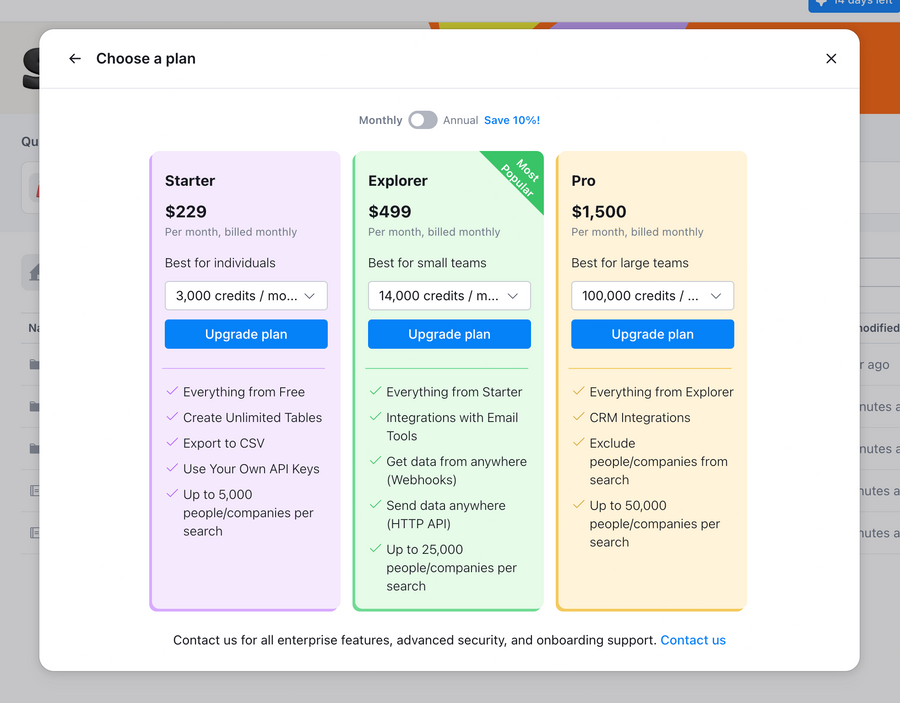Click the Save 10% annual discount text
Viewport: 900px width, 703px height.
pyautogui.click(x=512, y=119)
